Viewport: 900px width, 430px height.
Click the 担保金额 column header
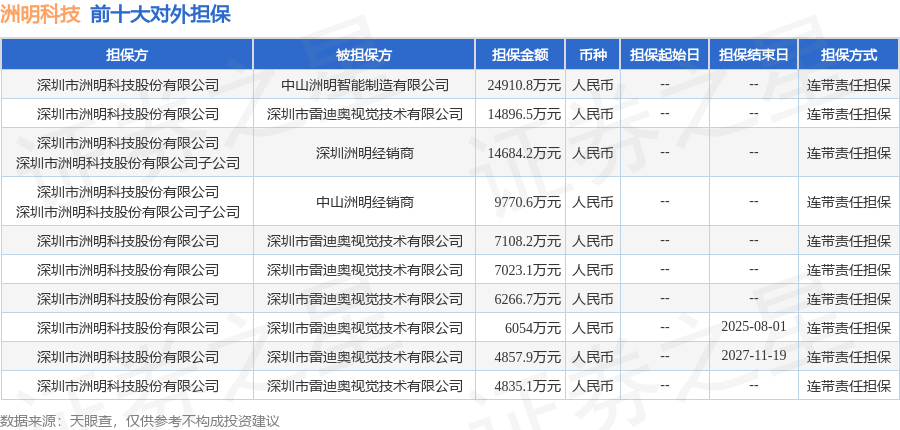520,55
